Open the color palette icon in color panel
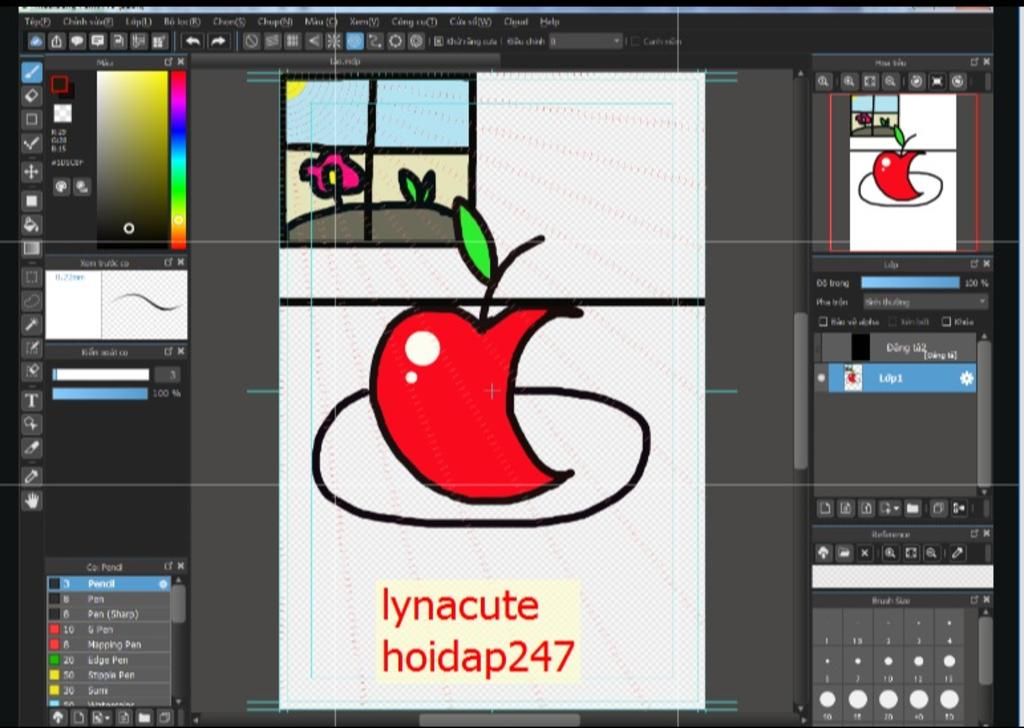This screenshot has height=728, width=1024. [61, 187]
